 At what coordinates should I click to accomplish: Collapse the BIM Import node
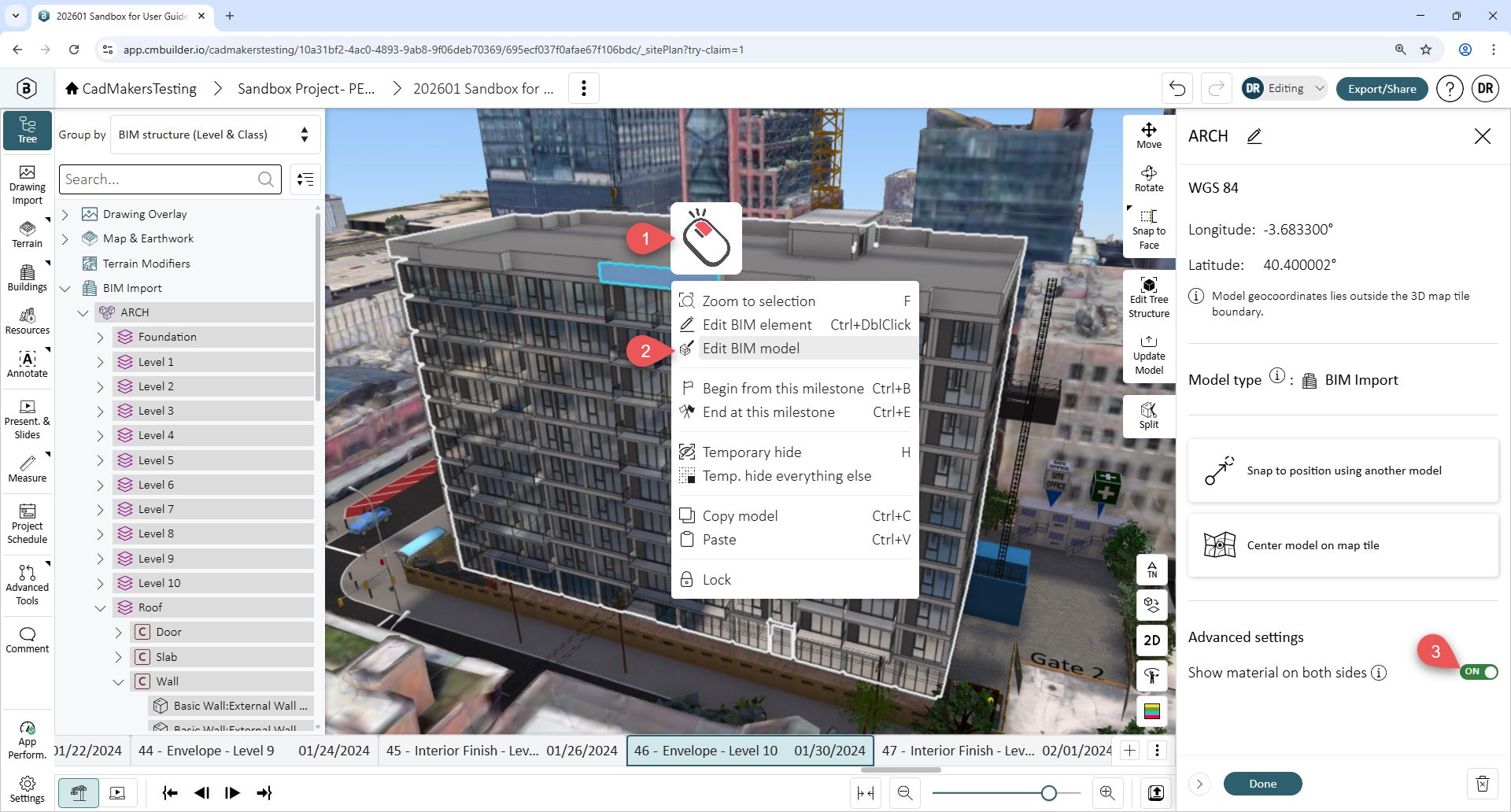coord(65,288)
